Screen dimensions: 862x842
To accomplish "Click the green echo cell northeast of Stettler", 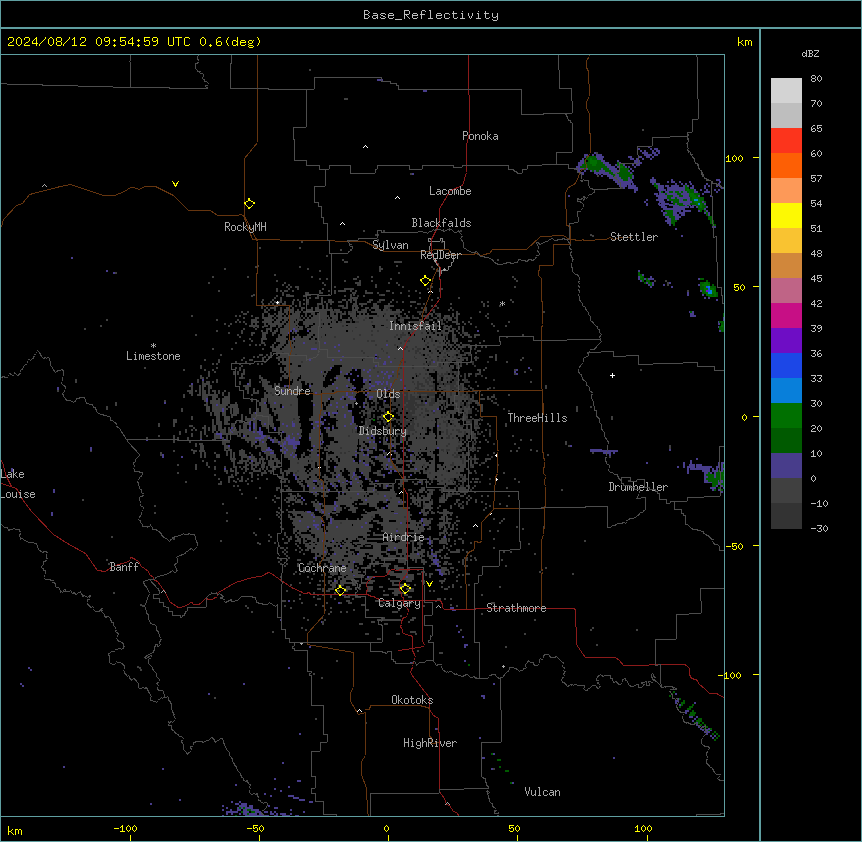I will (595, 164).
